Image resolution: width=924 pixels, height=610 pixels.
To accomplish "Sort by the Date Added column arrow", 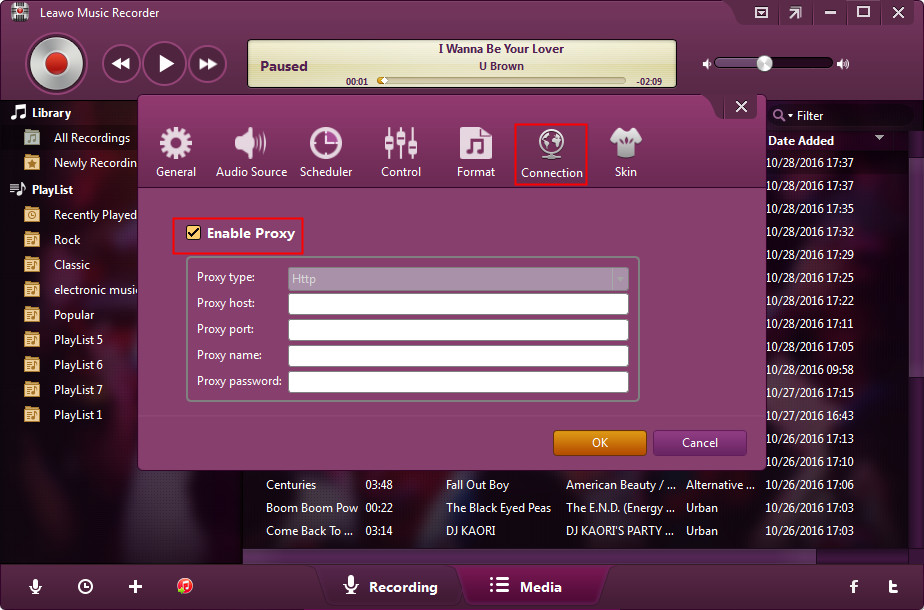I will pyautogui.click(x=880, y=138).
